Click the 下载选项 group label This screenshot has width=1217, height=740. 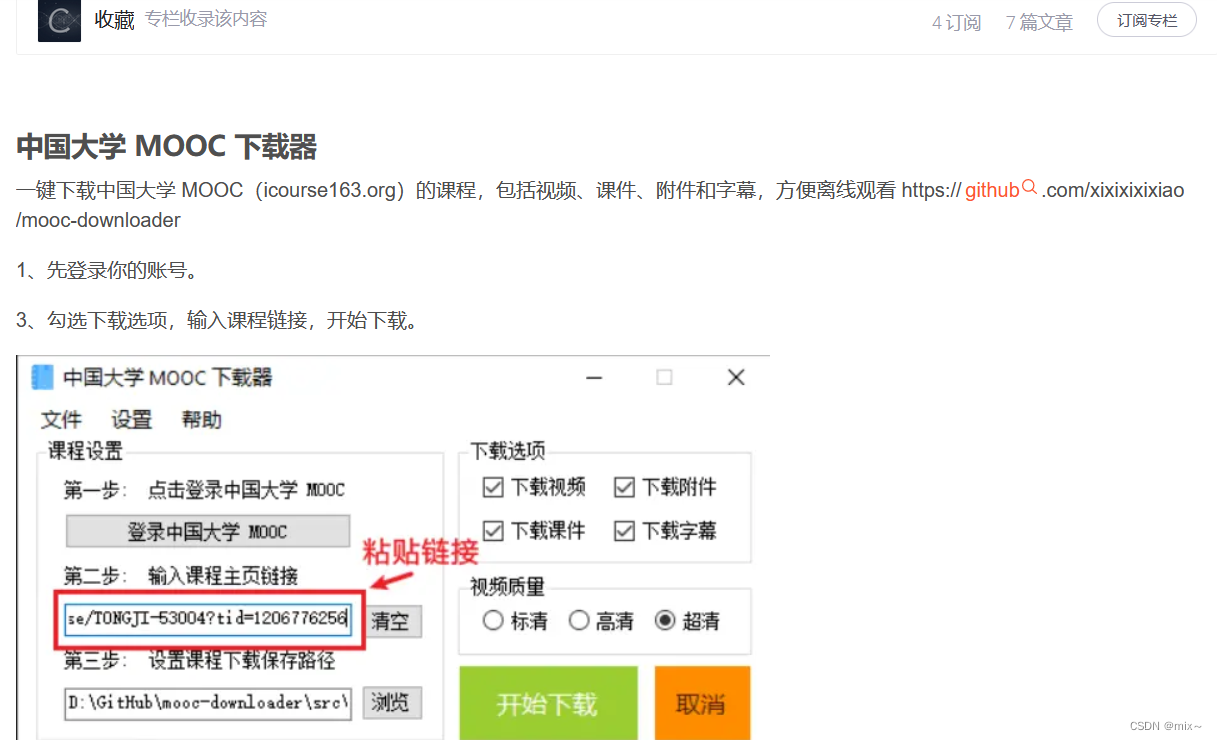pyautogui.click(x=508, y=451)
